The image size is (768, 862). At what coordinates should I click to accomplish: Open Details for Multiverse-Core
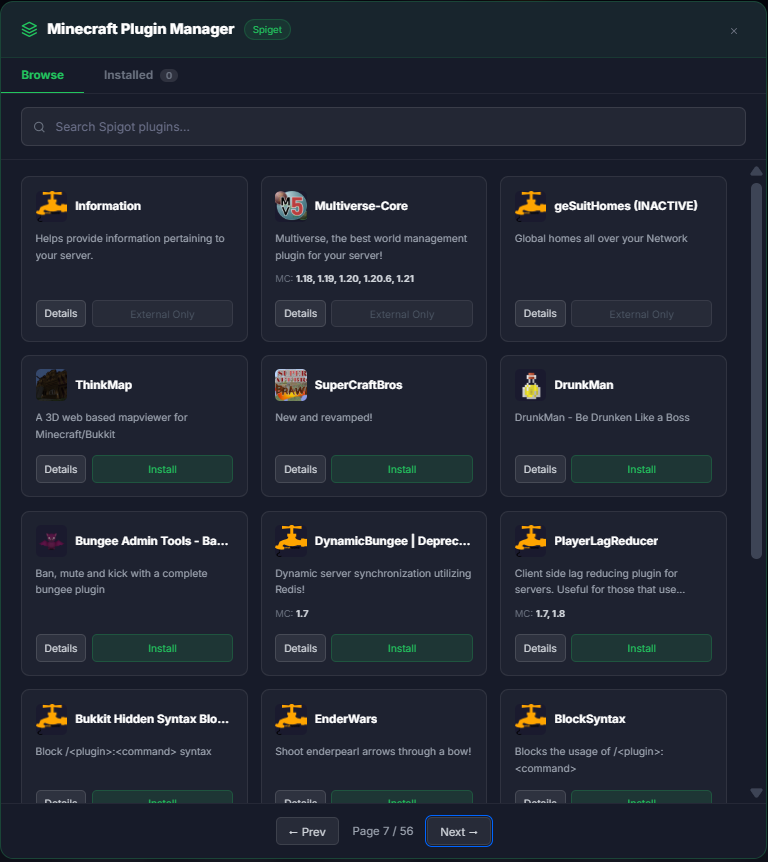click(300, 314)
